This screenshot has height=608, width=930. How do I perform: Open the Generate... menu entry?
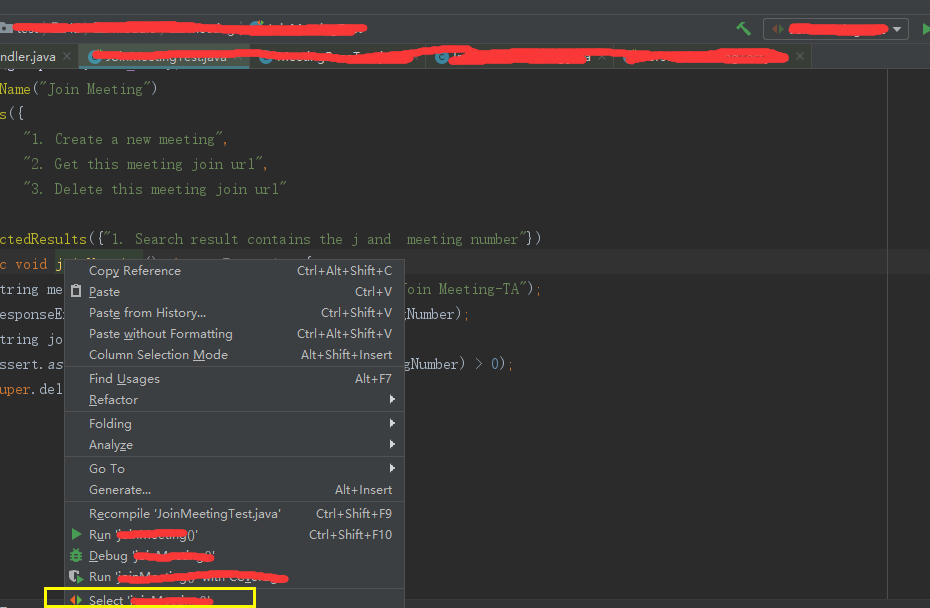click(x=234, y=490)
